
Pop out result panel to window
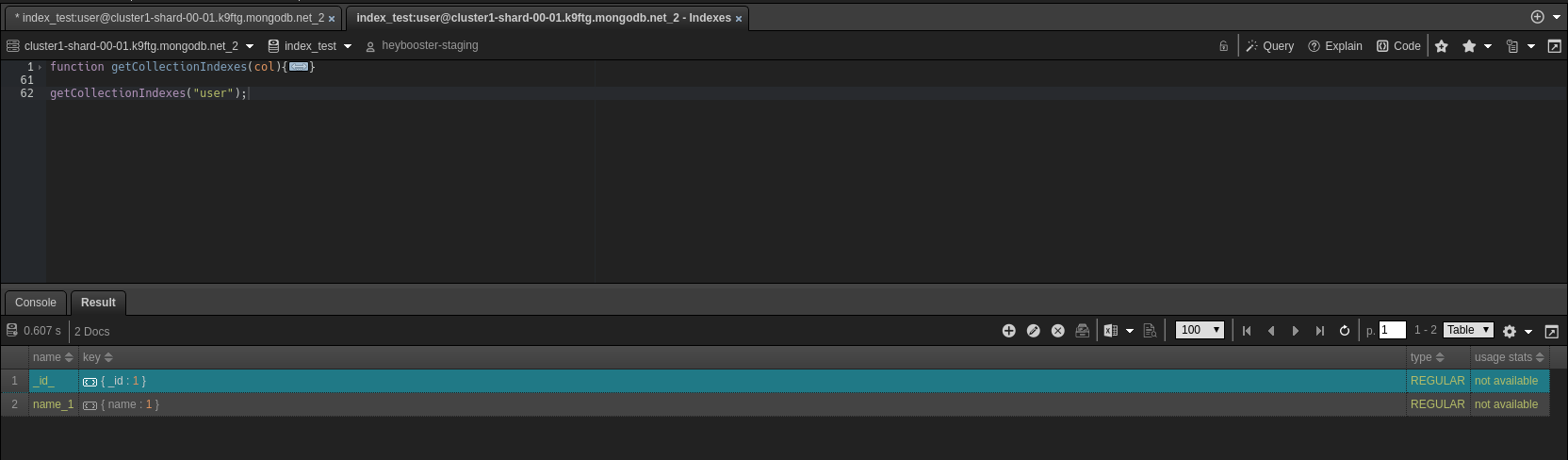coord(1552,331)
